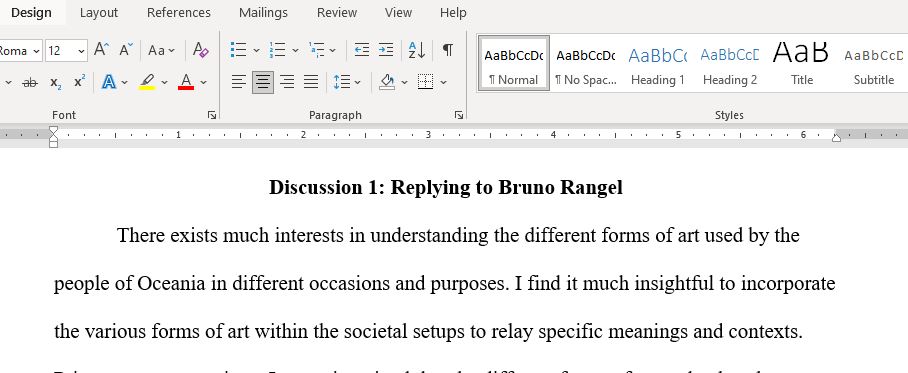Open the borders dropdown arrow
908x373 pixels.
pyautogui.click(x=444, y=82)
